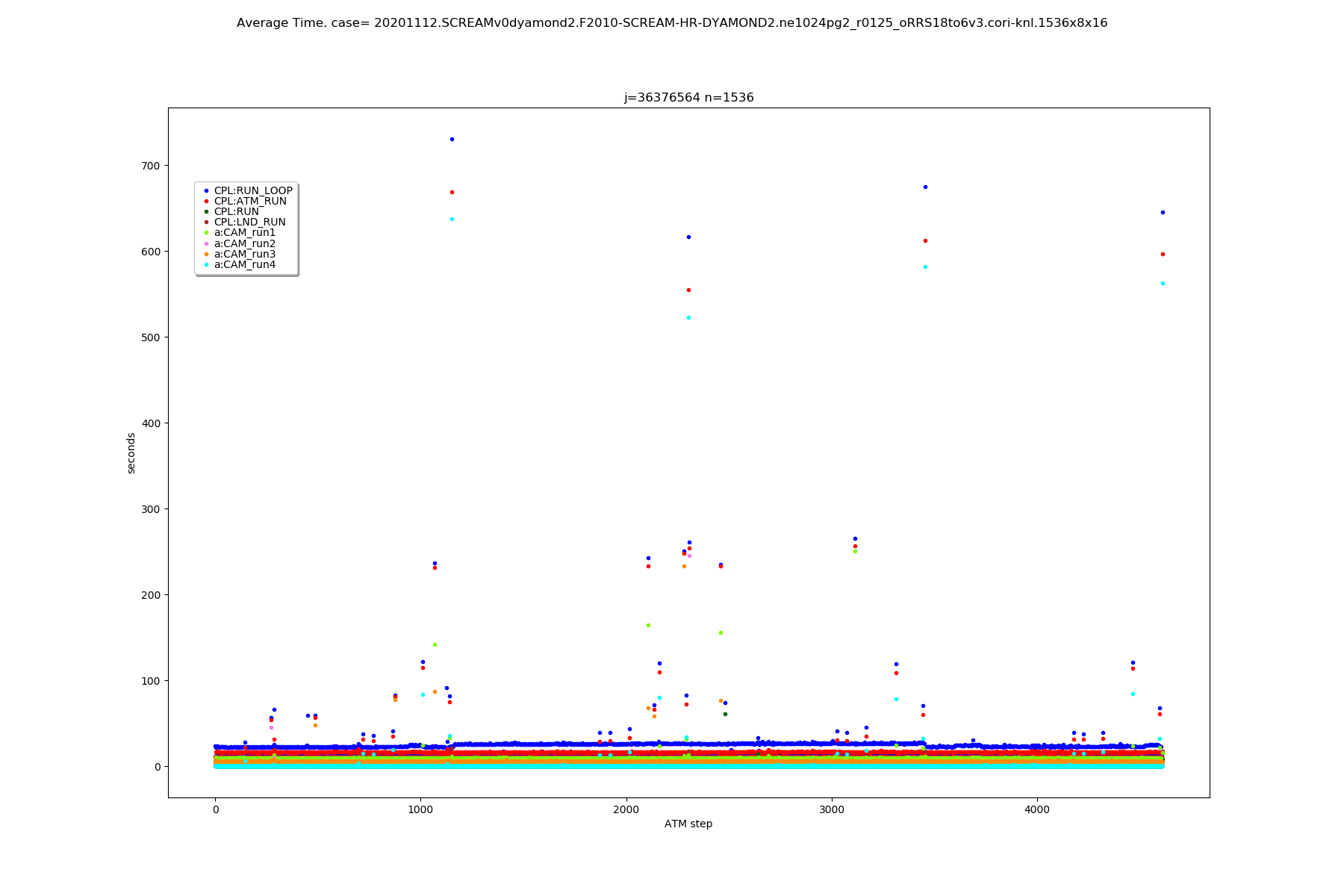Click the highest blue data point above 700
The height and width of the screenshot is (896, 1344).
point(452,139)
